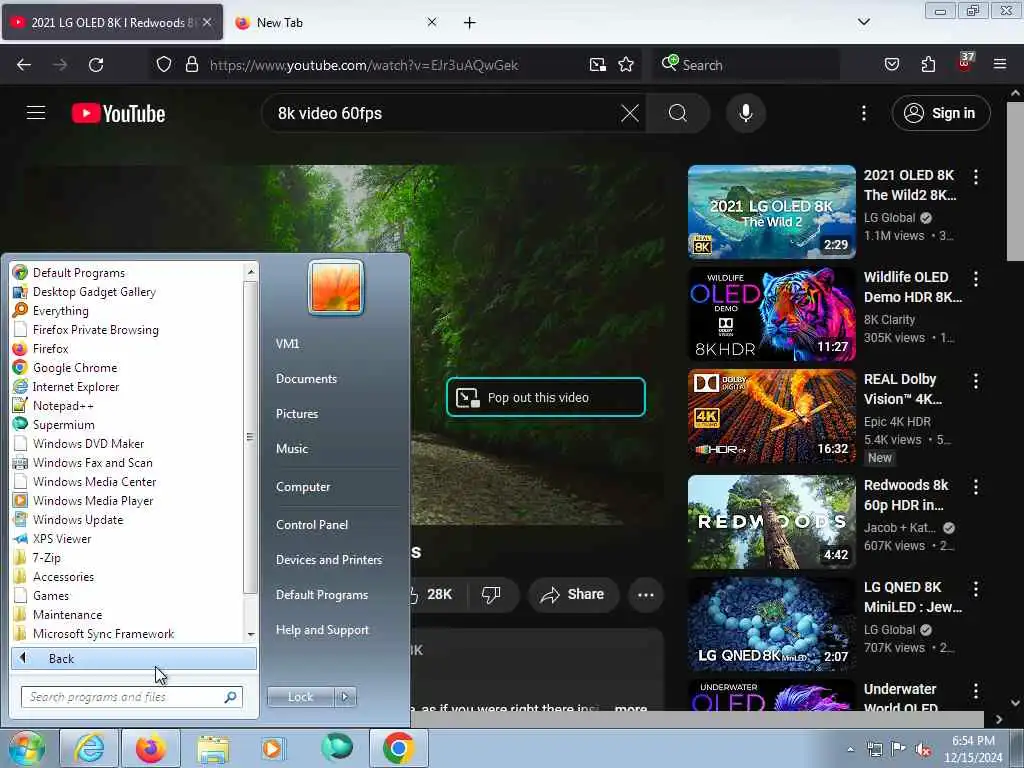Viewport: 1024px width, 768px height.
Task: Open the YouTube guide hamburger menu
Action: point(36,113)
